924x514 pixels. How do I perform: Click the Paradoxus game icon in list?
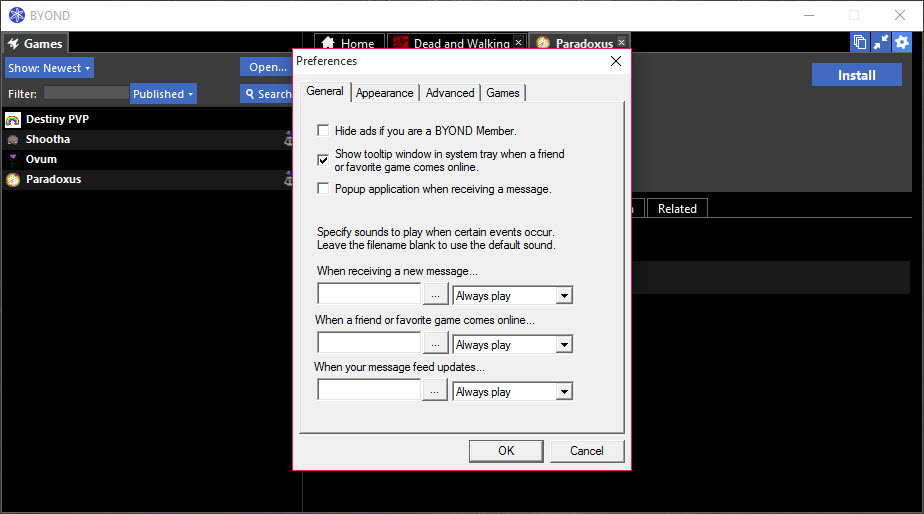[x=13, y=179]
